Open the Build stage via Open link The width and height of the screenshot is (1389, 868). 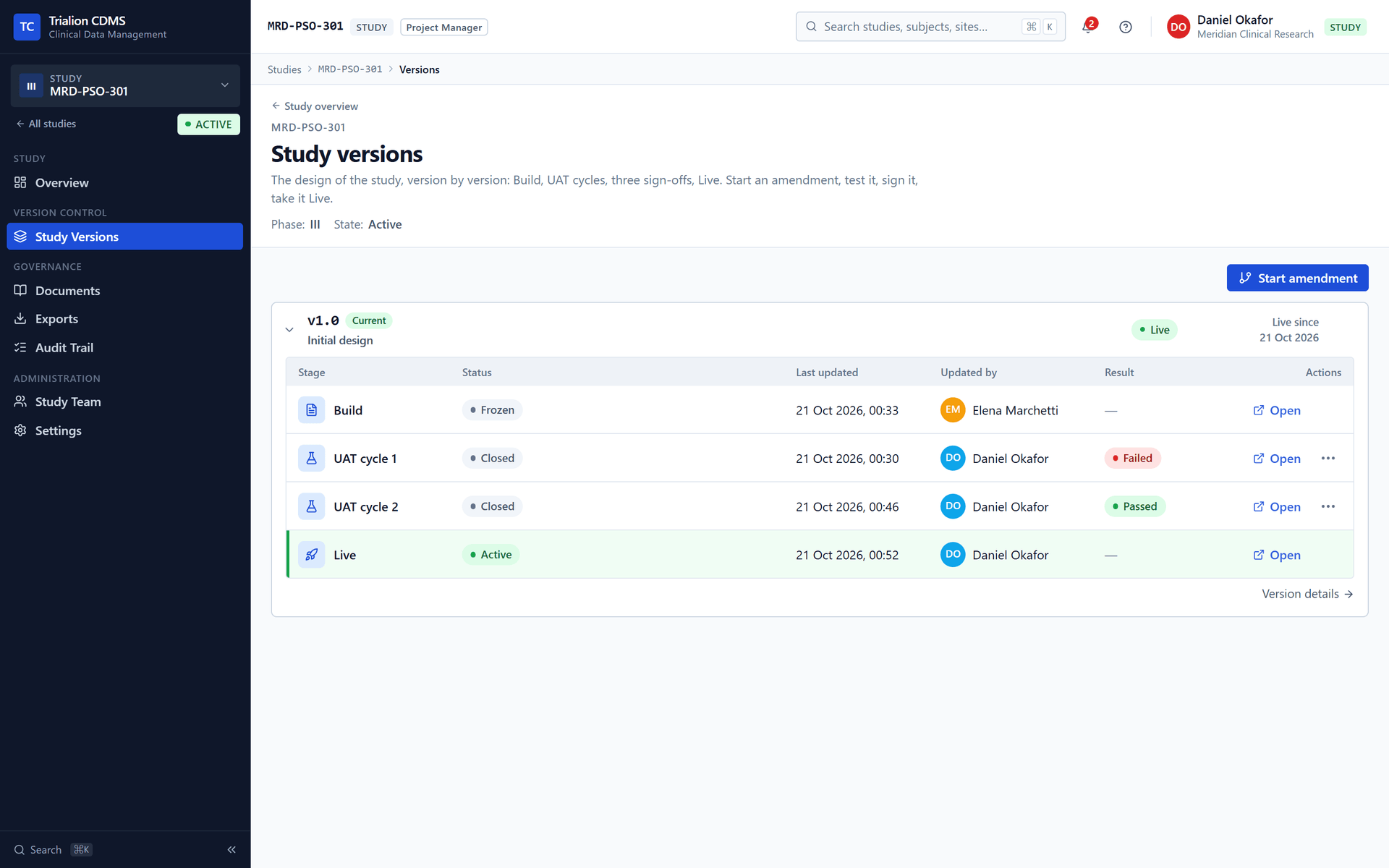[x=1277, y=410]
